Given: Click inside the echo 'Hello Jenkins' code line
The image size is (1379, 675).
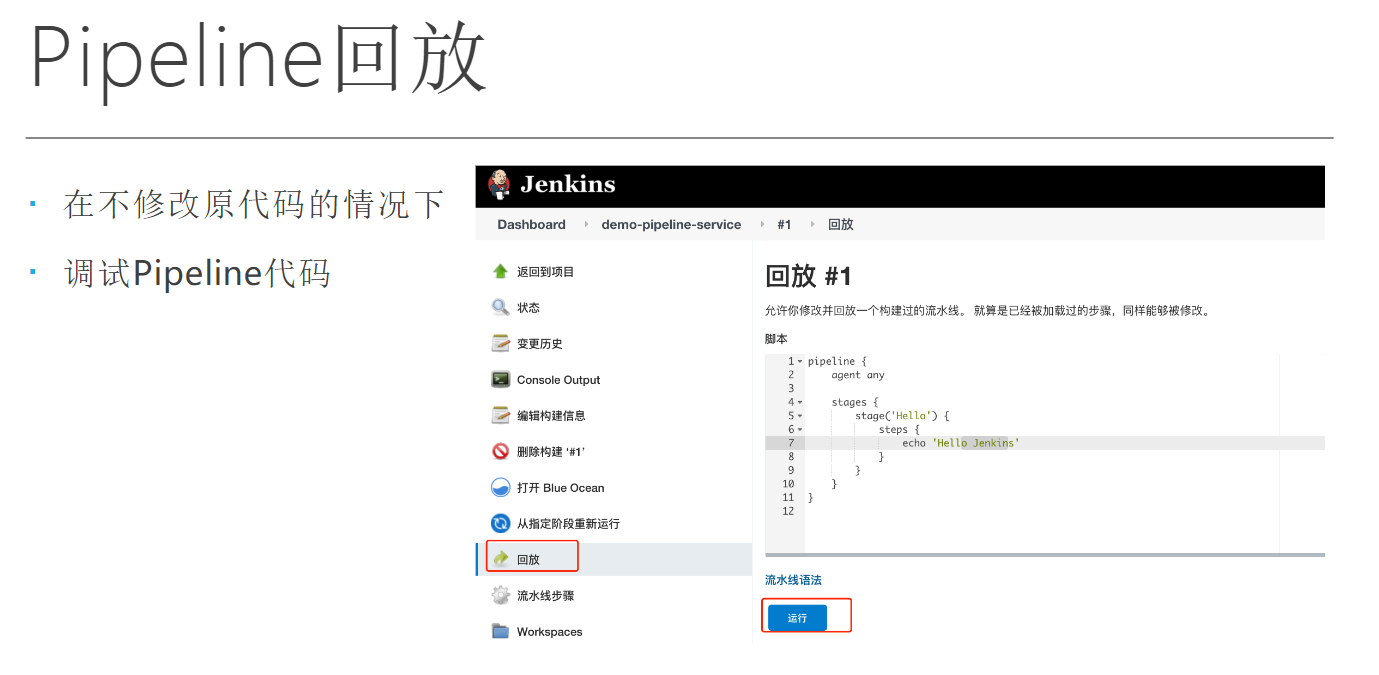Looking at the screenshot, I should [960, 443].
